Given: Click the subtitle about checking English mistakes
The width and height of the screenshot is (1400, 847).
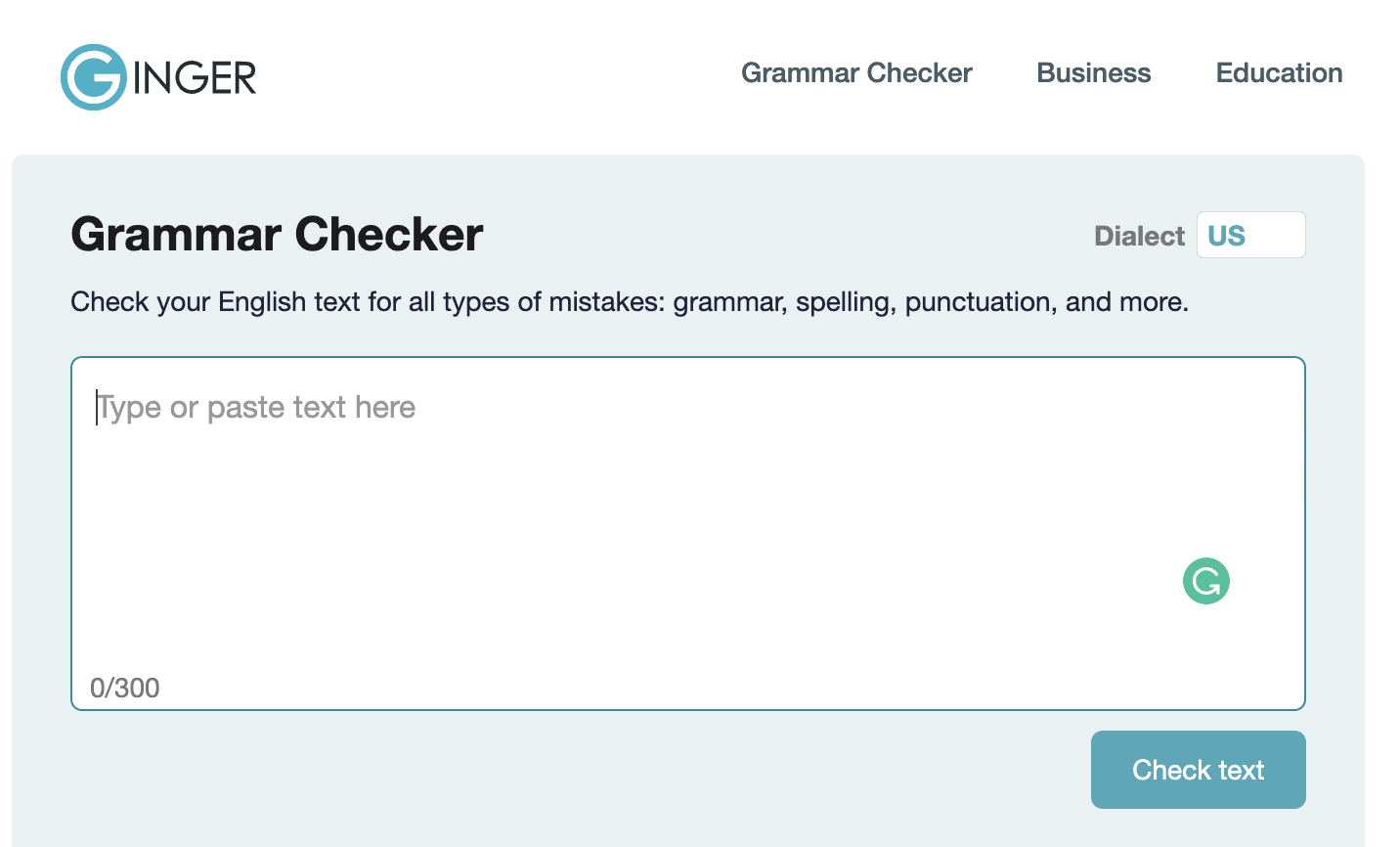Looking at the screenshot, I should pos(629,301).
